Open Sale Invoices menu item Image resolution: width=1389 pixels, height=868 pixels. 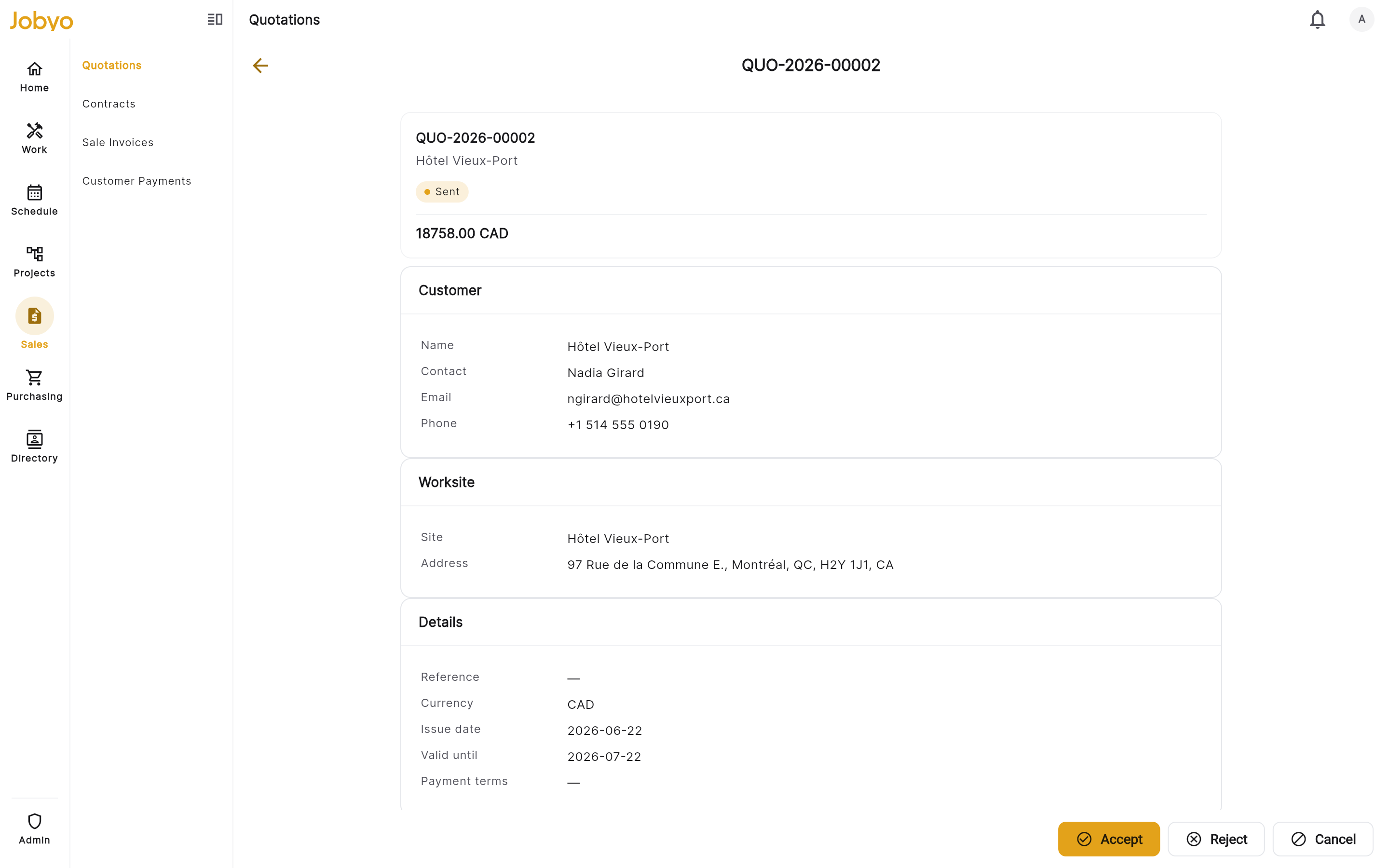[x=118, y=142]
